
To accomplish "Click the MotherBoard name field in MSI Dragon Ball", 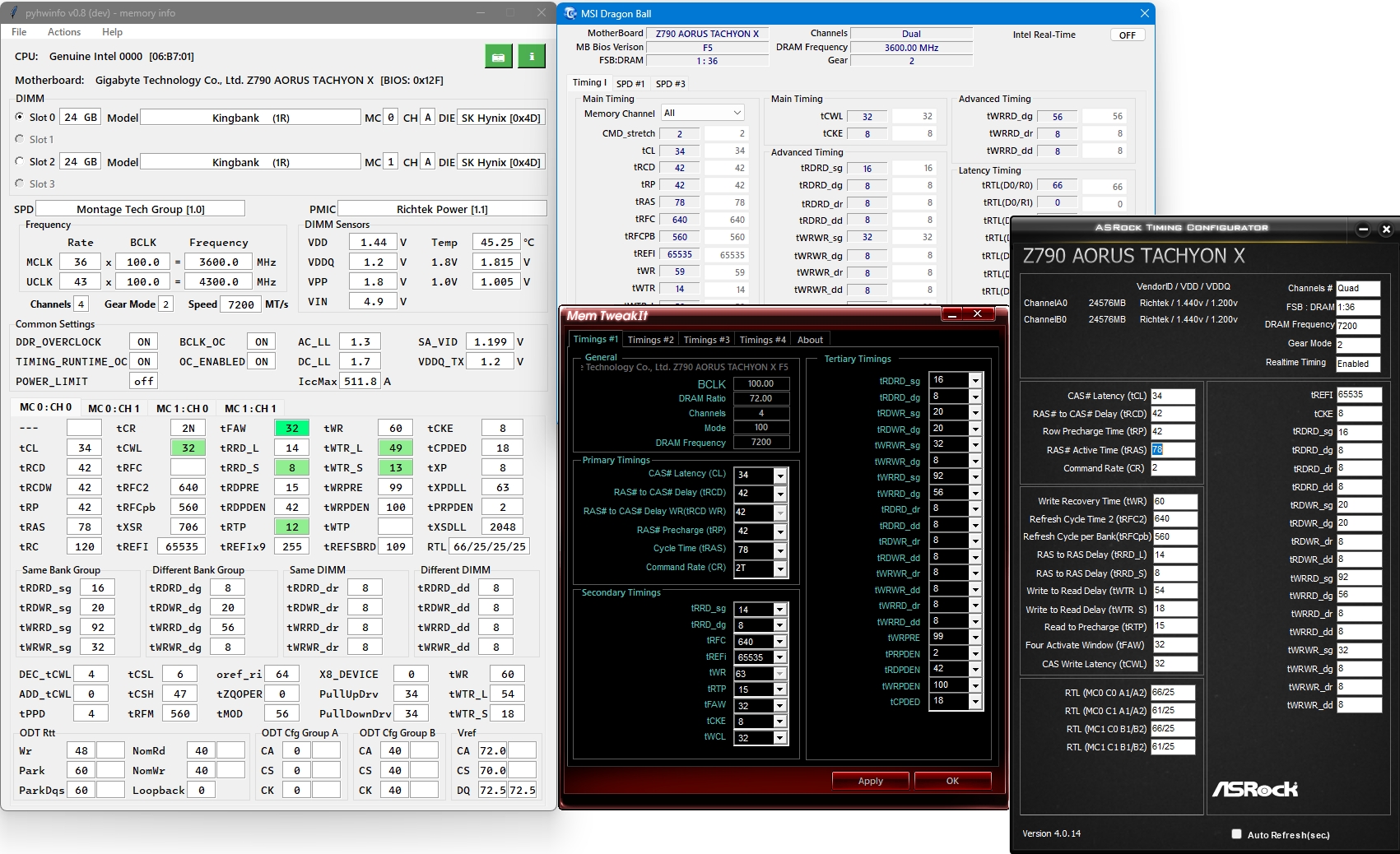I will (x=708, y=34).
